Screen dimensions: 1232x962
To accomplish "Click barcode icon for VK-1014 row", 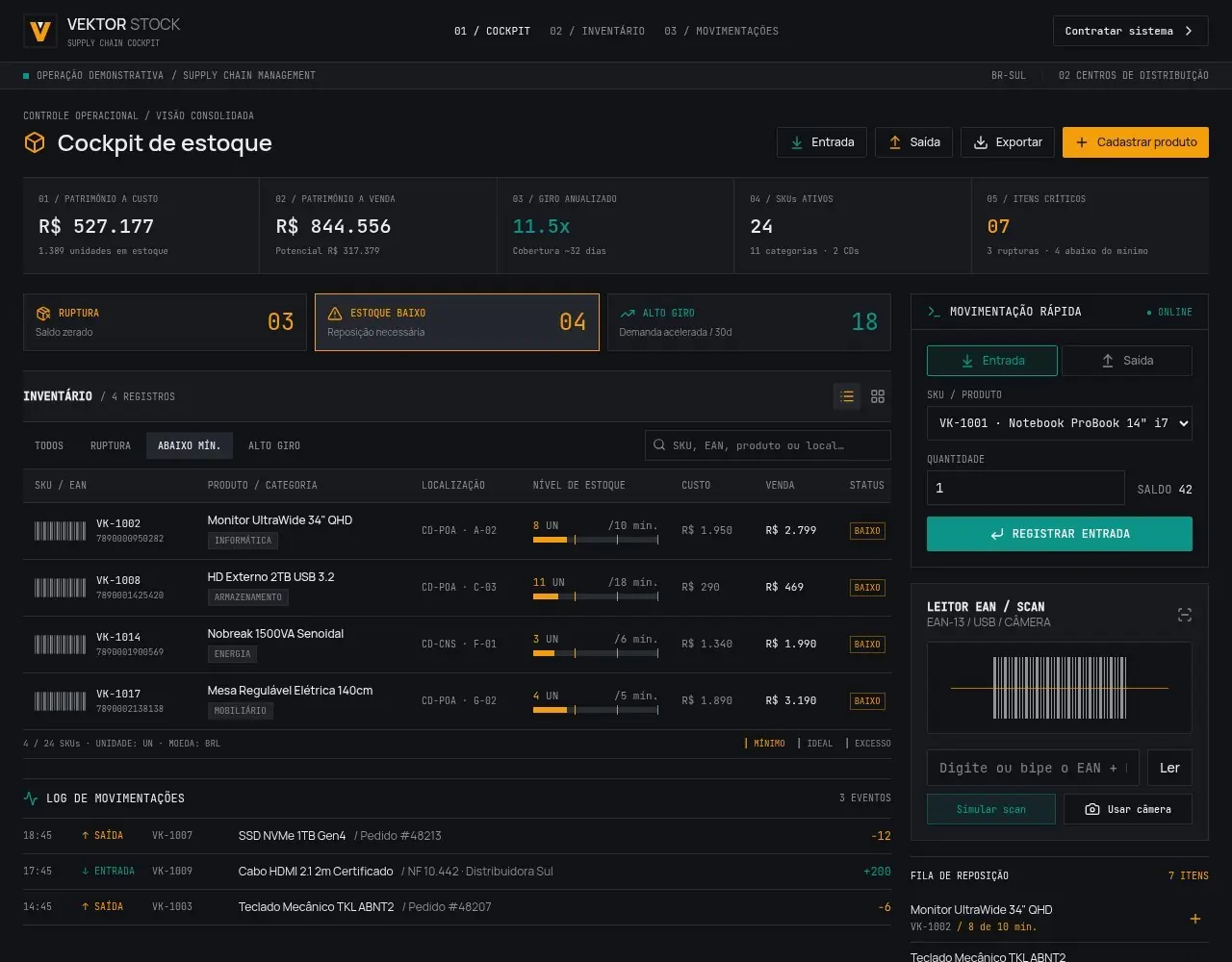I will coord(61,645).
